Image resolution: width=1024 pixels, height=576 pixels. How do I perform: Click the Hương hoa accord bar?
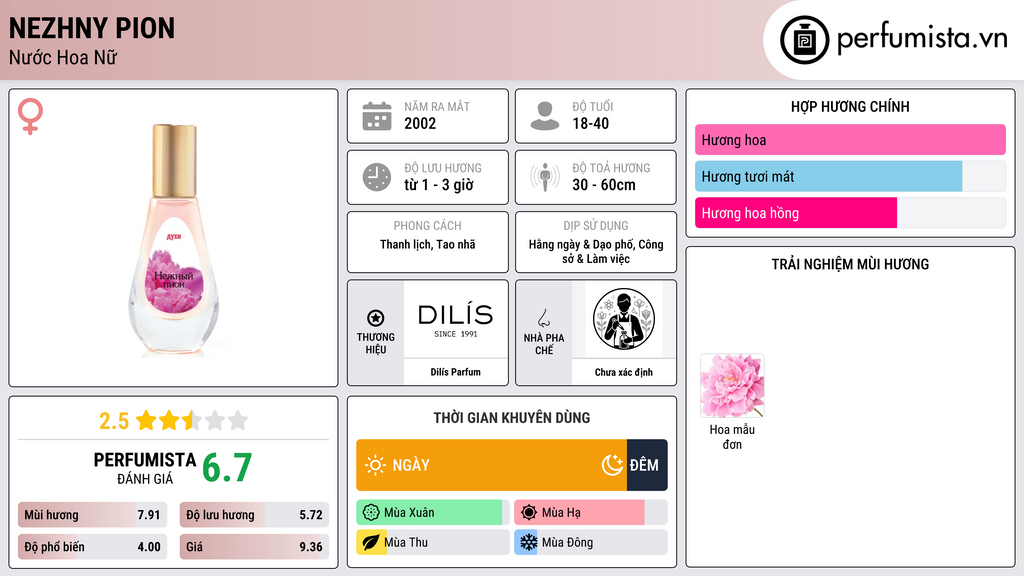850,140
